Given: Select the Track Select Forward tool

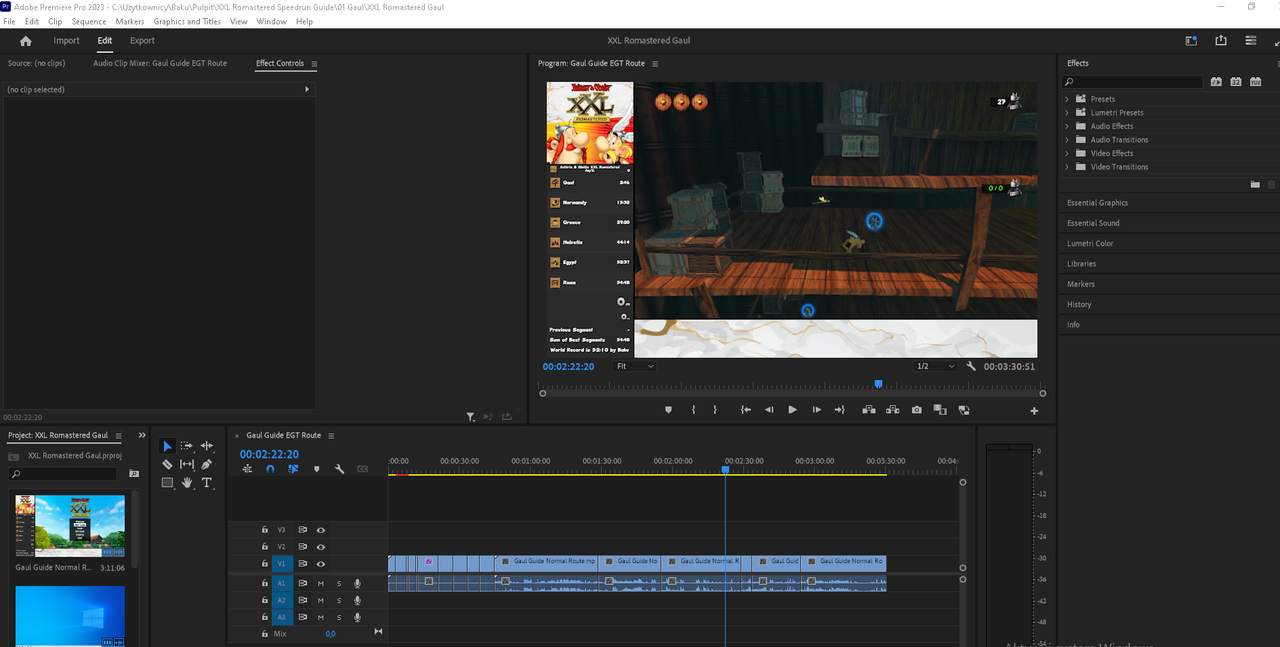Looking at the screenshot, I should click(187, 446).
